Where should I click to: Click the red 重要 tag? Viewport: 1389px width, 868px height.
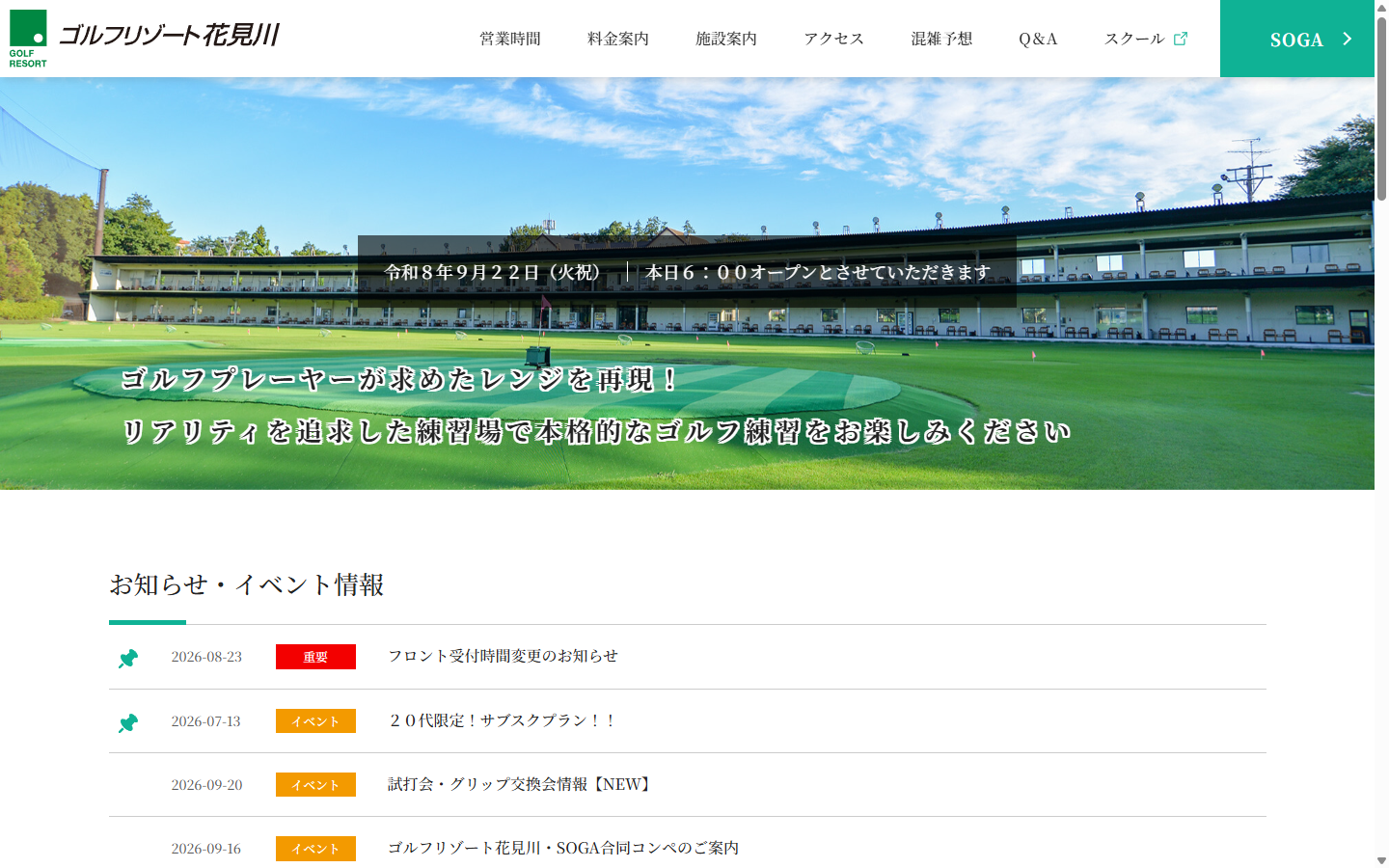(315, 657)
